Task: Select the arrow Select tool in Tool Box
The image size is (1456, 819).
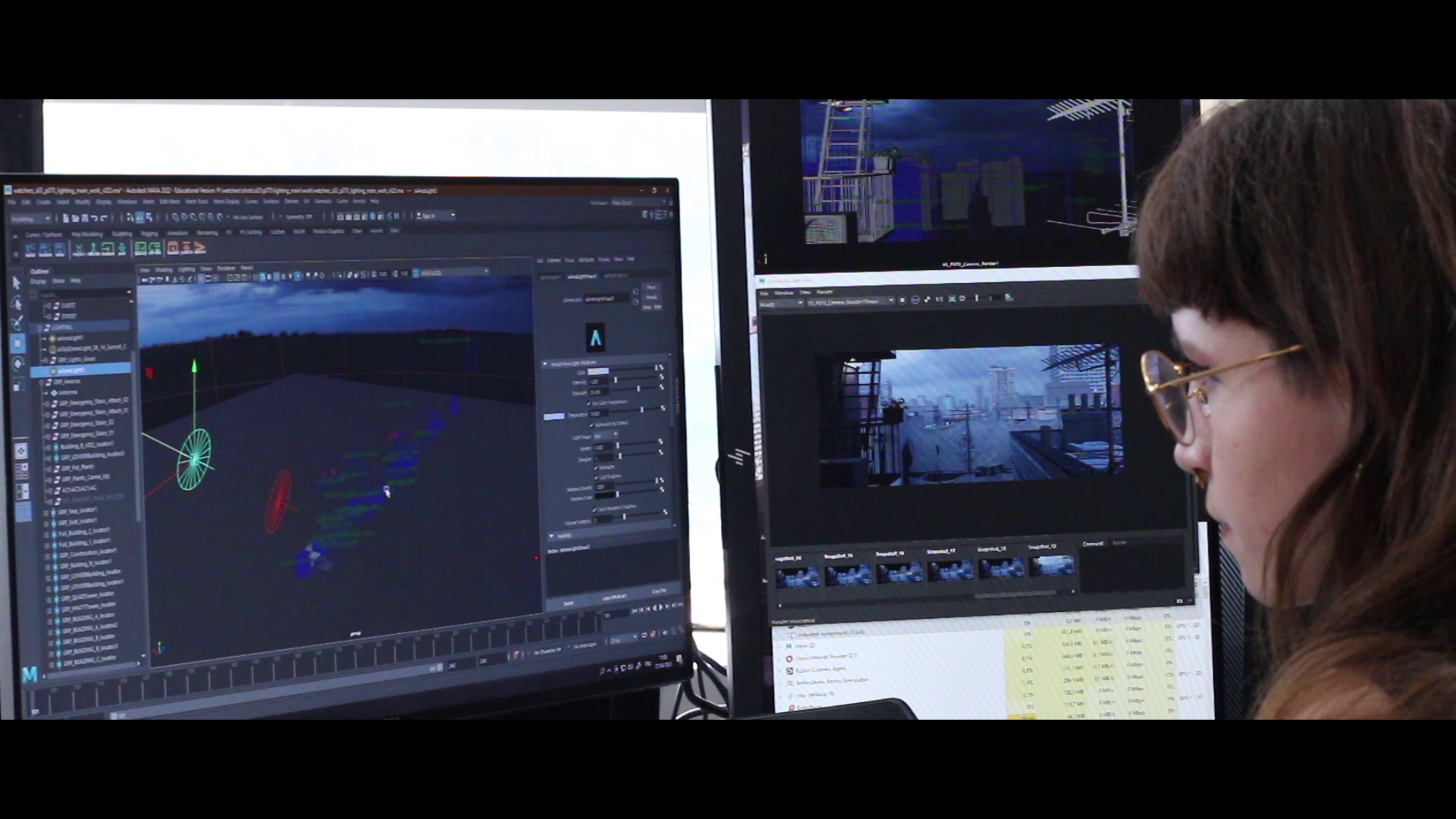Action: [x=16, y=282]
